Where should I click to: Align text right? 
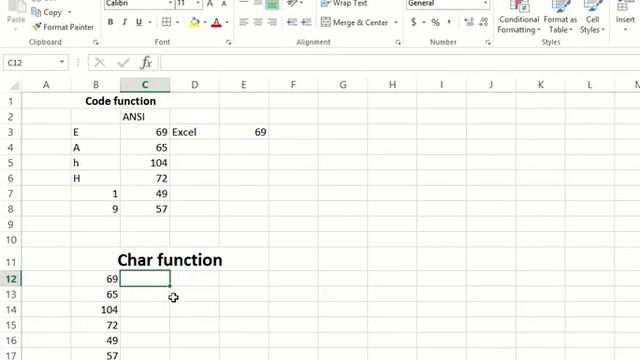[x=271, y=22]
